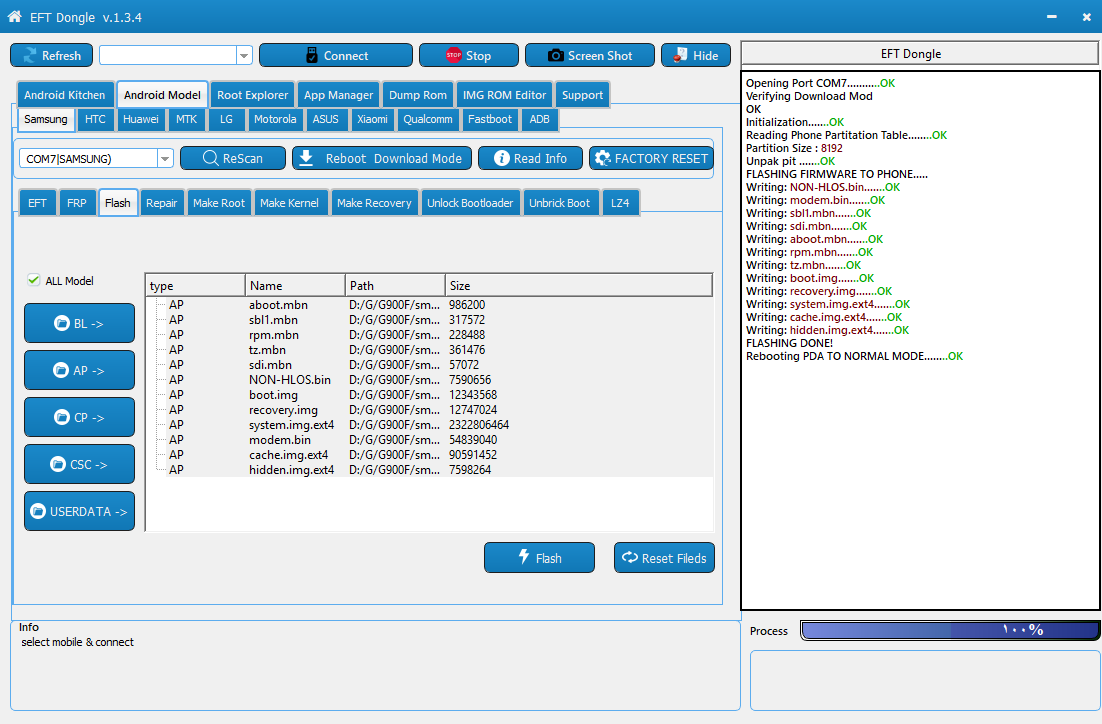Click the Connect button

coord(336,56)
